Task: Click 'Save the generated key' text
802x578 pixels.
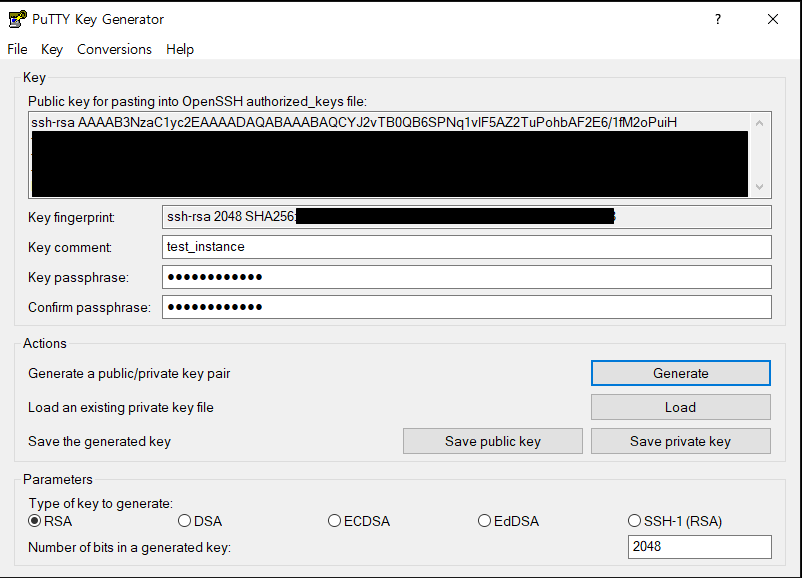Action: pyautogui.click(x=99, y=441)
